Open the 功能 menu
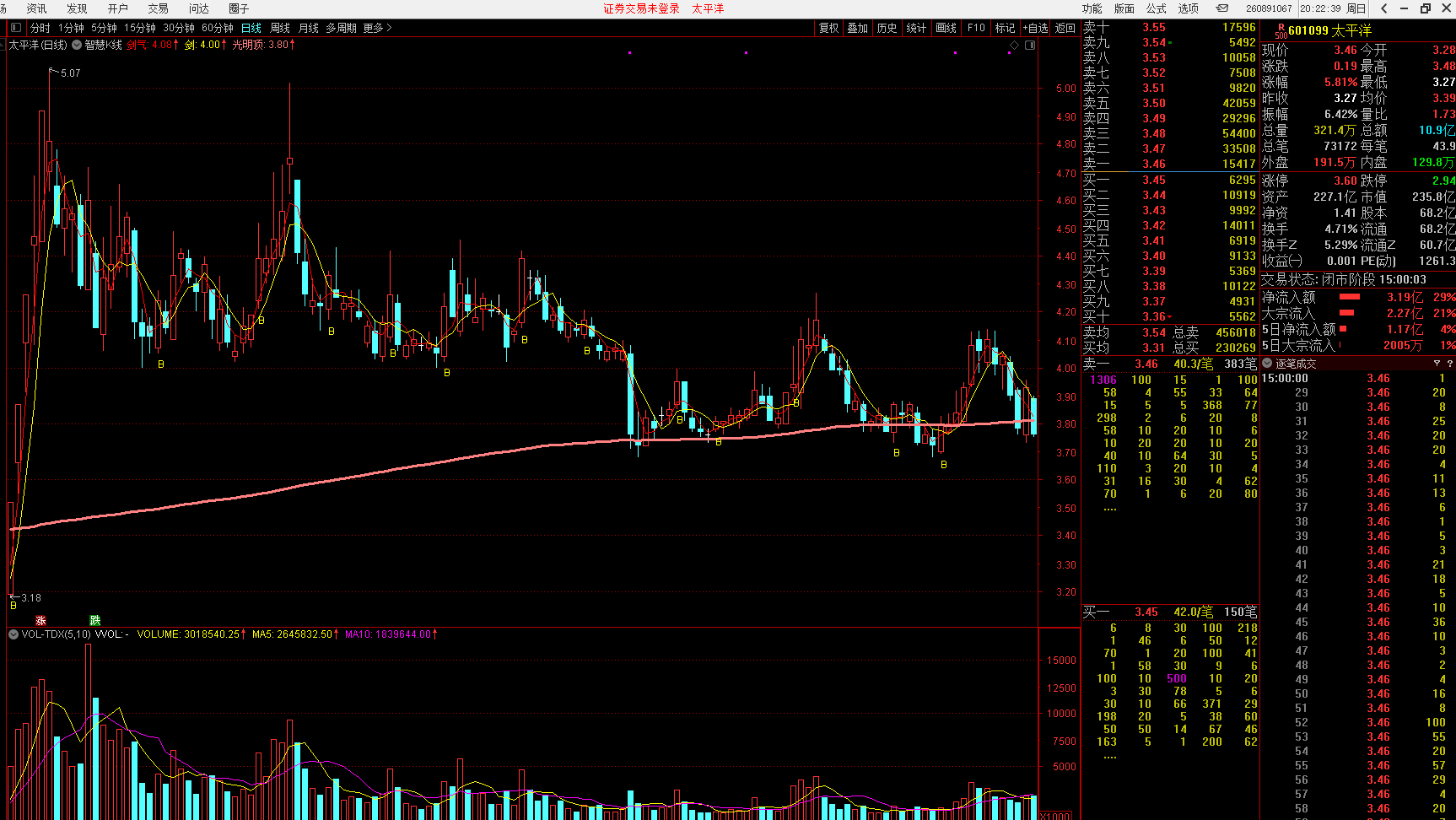This screenshot has width=1456, height=820. coord(1092,8)
